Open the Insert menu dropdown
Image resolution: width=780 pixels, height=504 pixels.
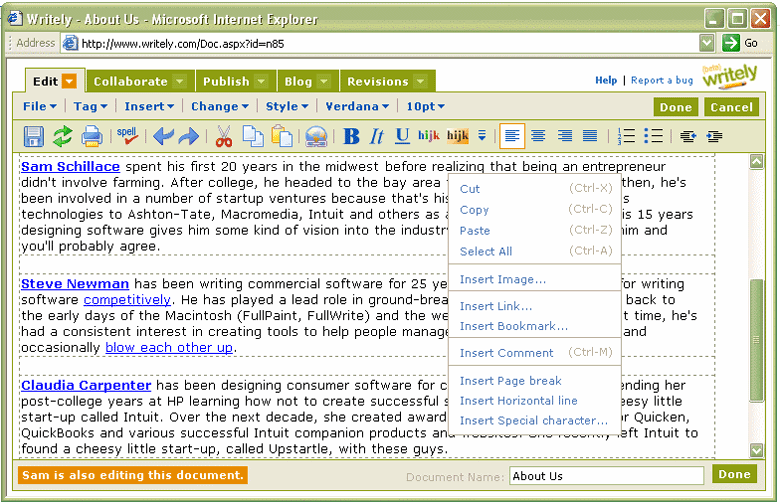tap(149, 106)
